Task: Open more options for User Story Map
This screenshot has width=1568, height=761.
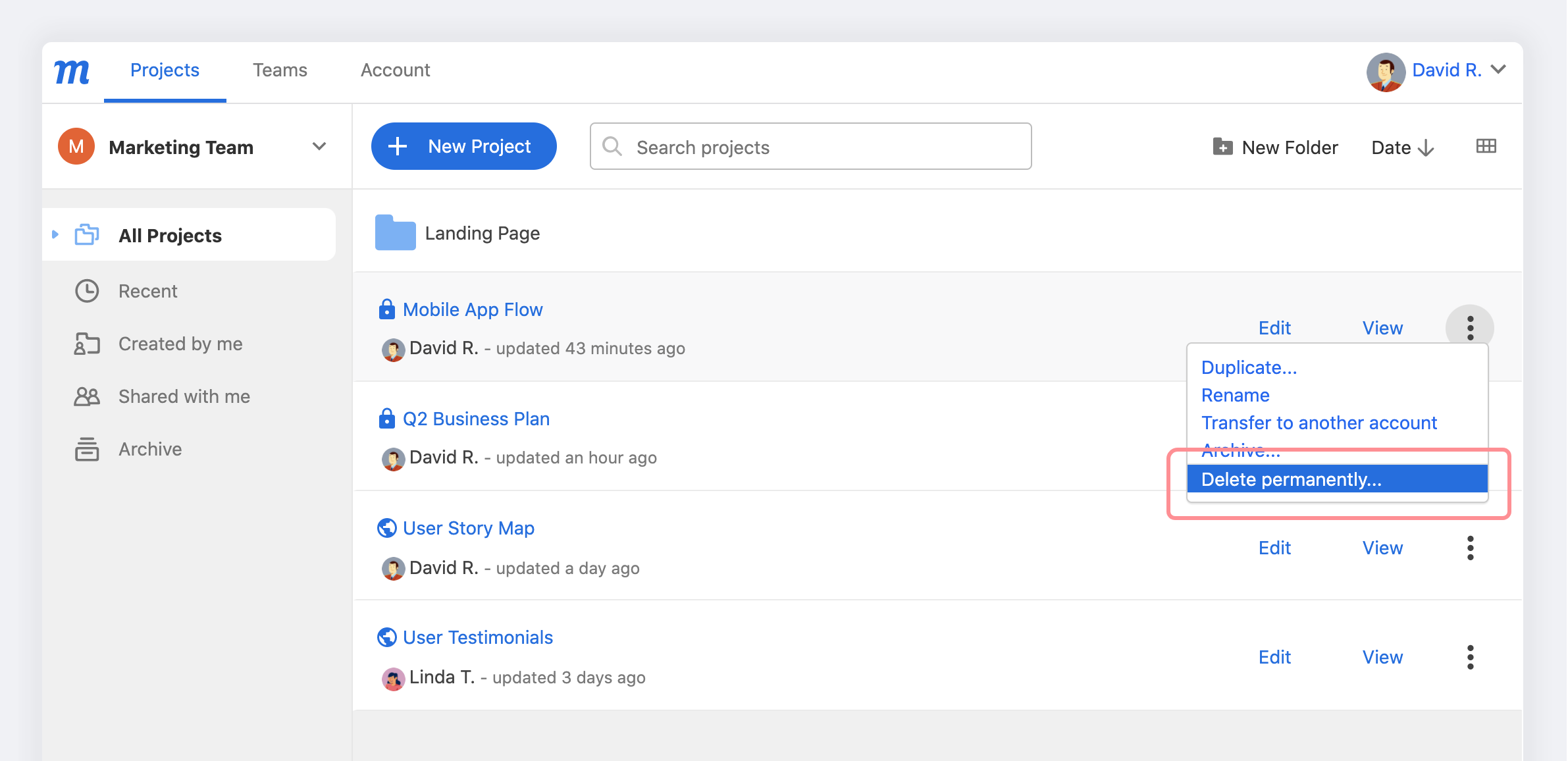Action: click(1470, 548)
